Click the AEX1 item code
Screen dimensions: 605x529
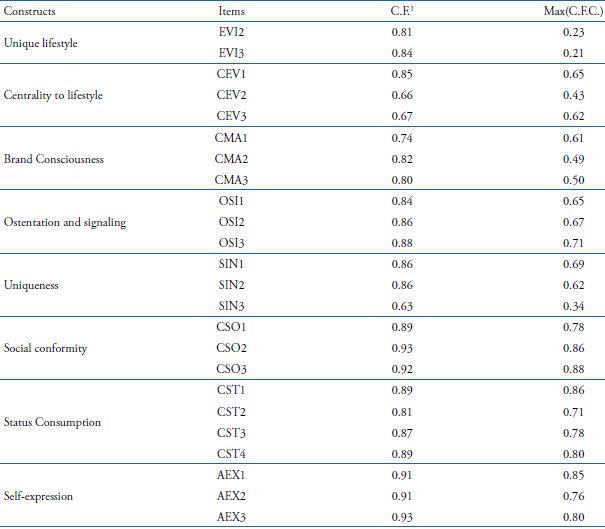[x=231, y=475]
